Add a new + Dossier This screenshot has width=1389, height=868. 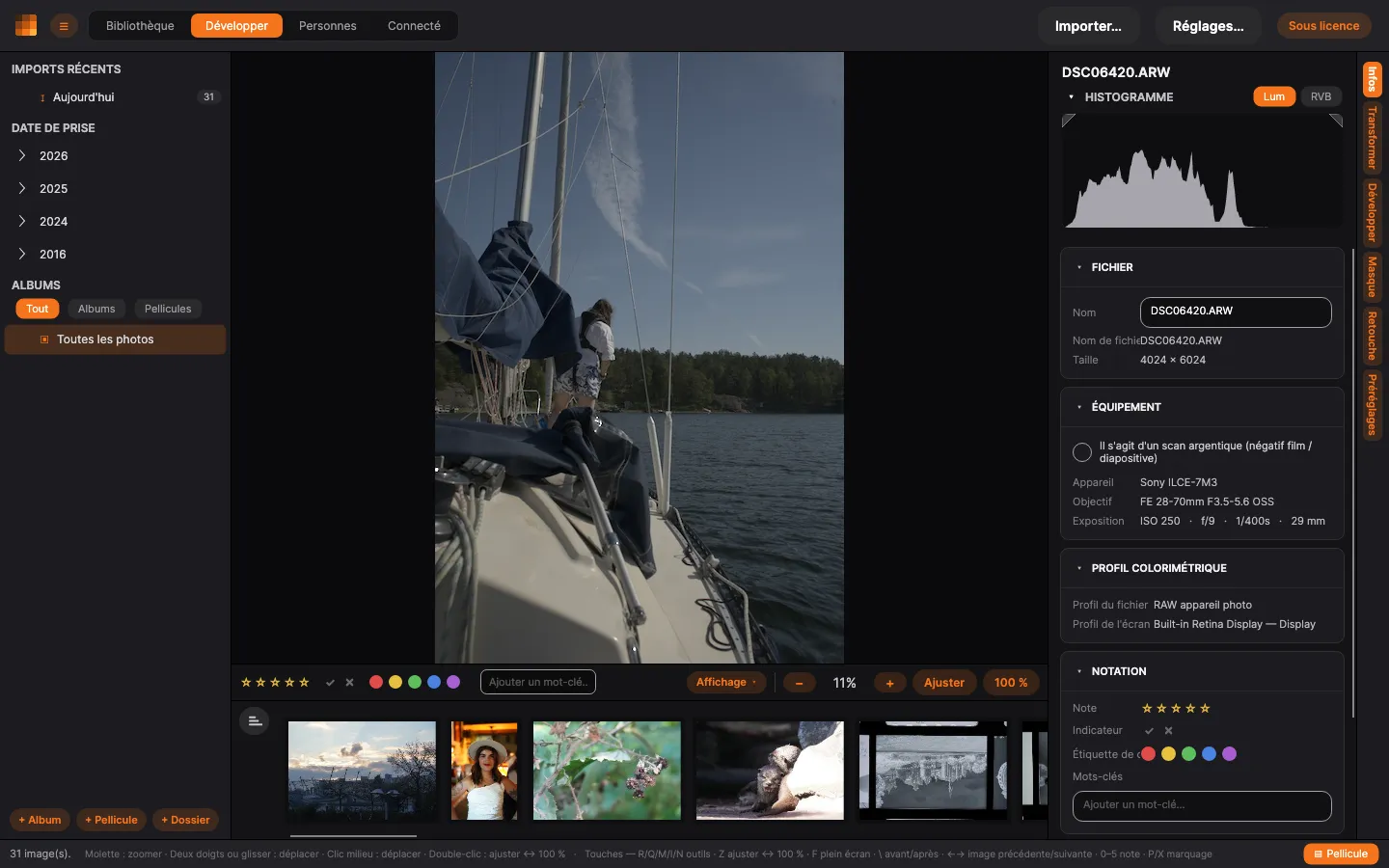coord(185,820)
